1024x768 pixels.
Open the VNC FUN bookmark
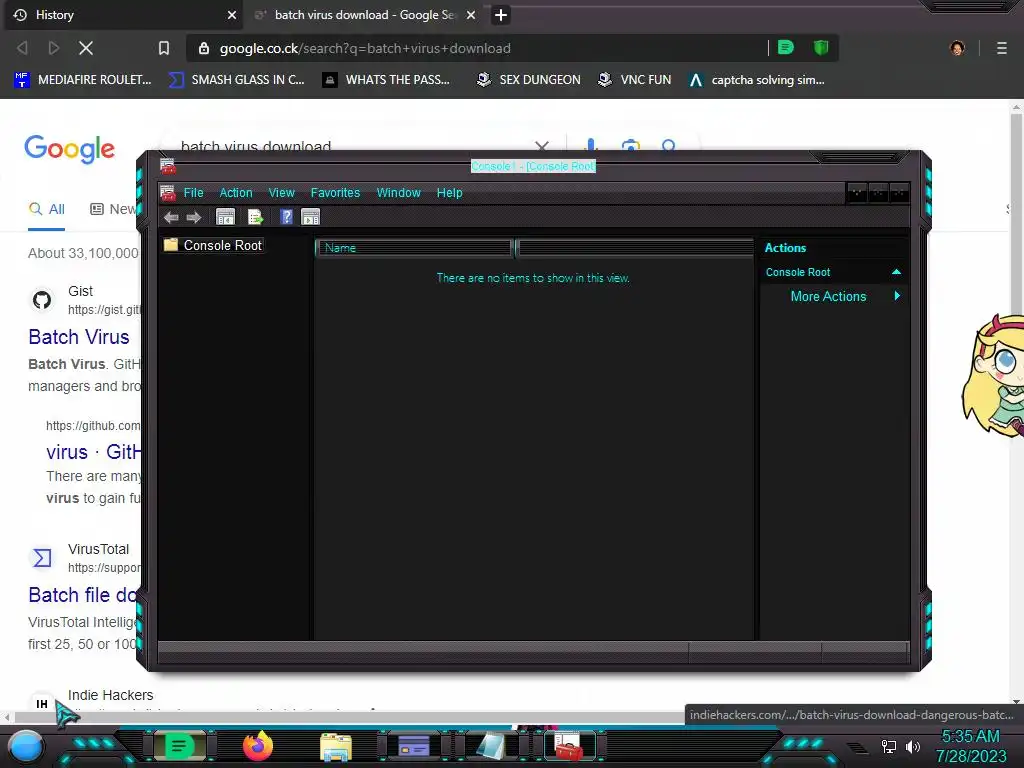[634, 80]
